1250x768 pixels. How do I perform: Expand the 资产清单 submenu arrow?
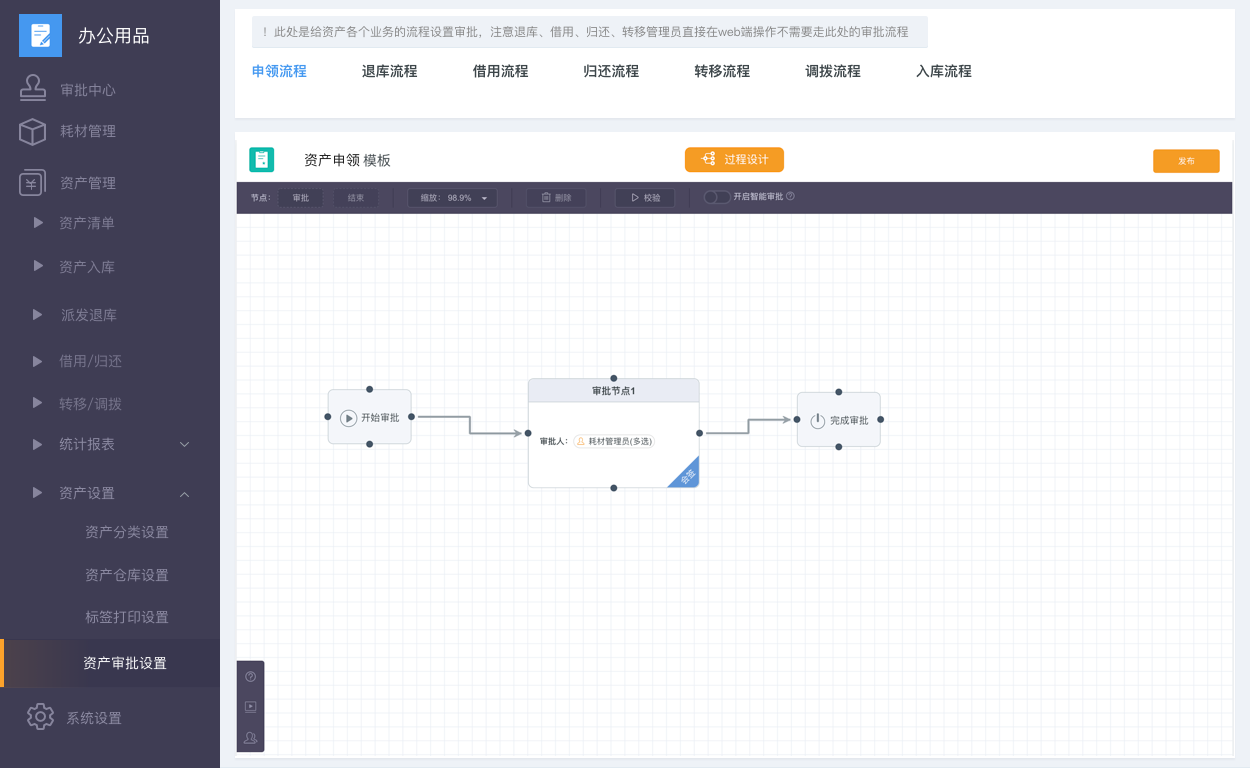coord(38,223)
